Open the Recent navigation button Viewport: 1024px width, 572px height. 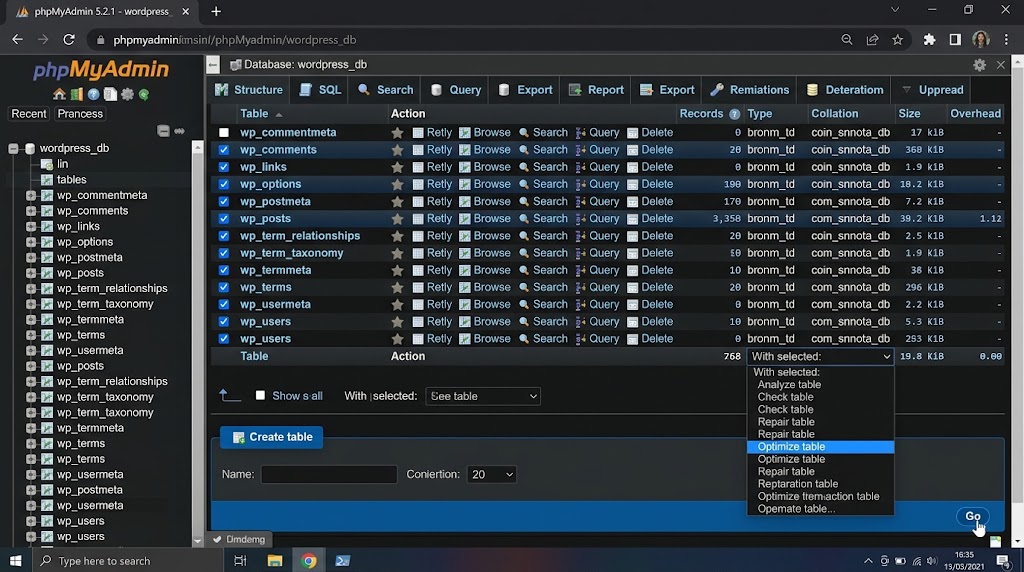coord(29,114)
